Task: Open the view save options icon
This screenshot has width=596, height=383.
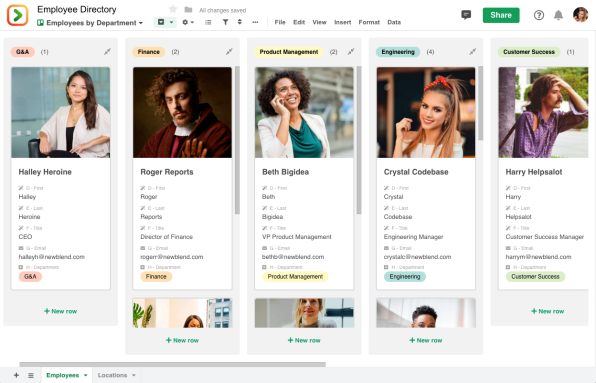Action: [x=161, y=22]
